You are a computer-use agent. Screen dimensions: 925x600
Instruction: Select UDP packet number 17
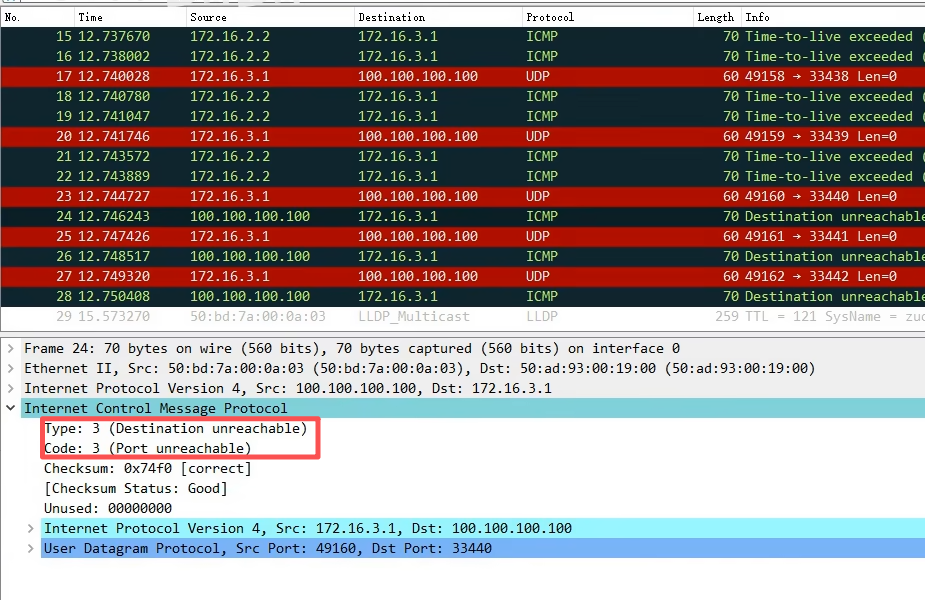coord(400,76)
